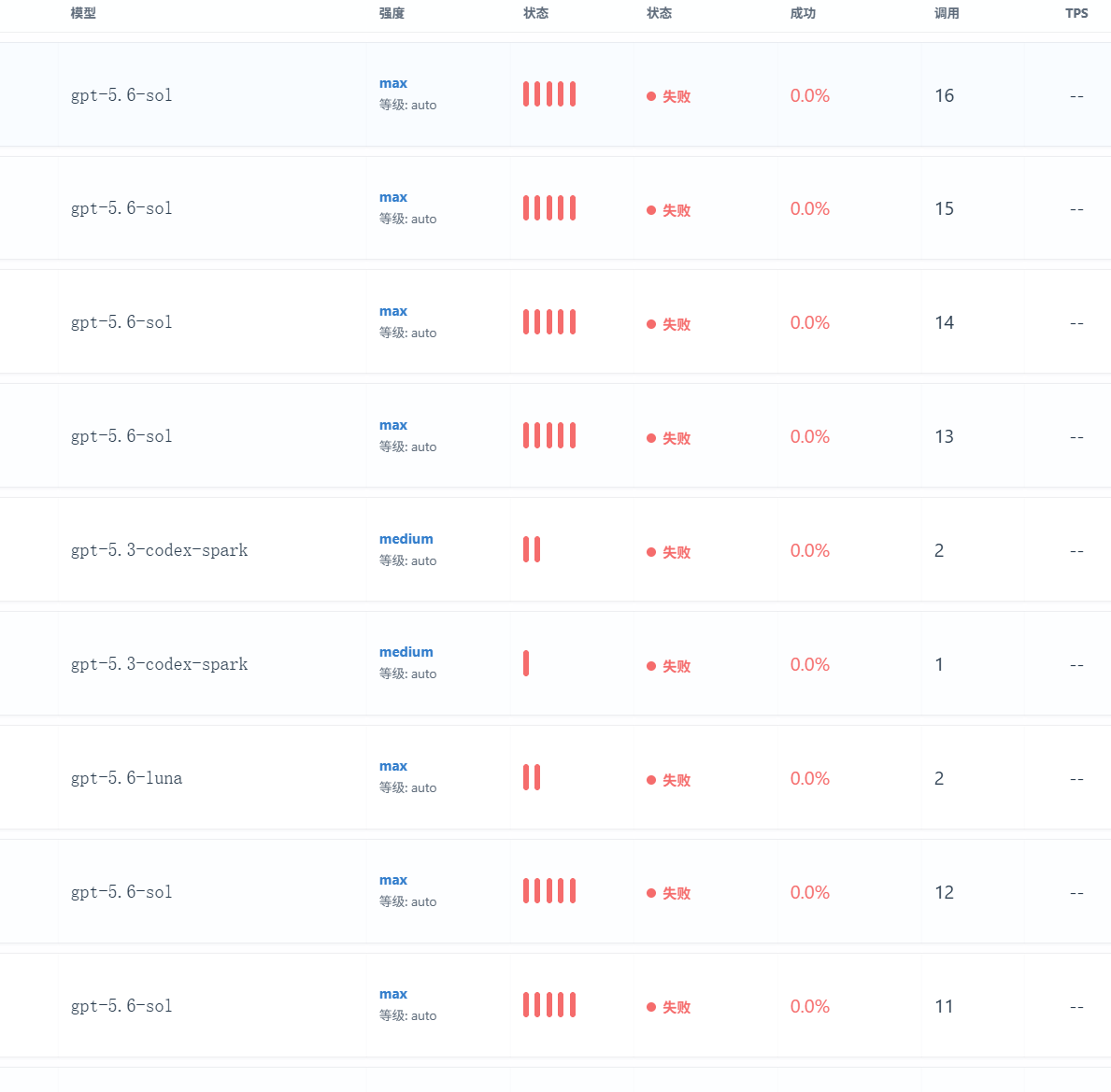1111x1092 pixels.
Task: Click the 等级: auto text in the gpt-5.6-luna row
Action: 407,787
